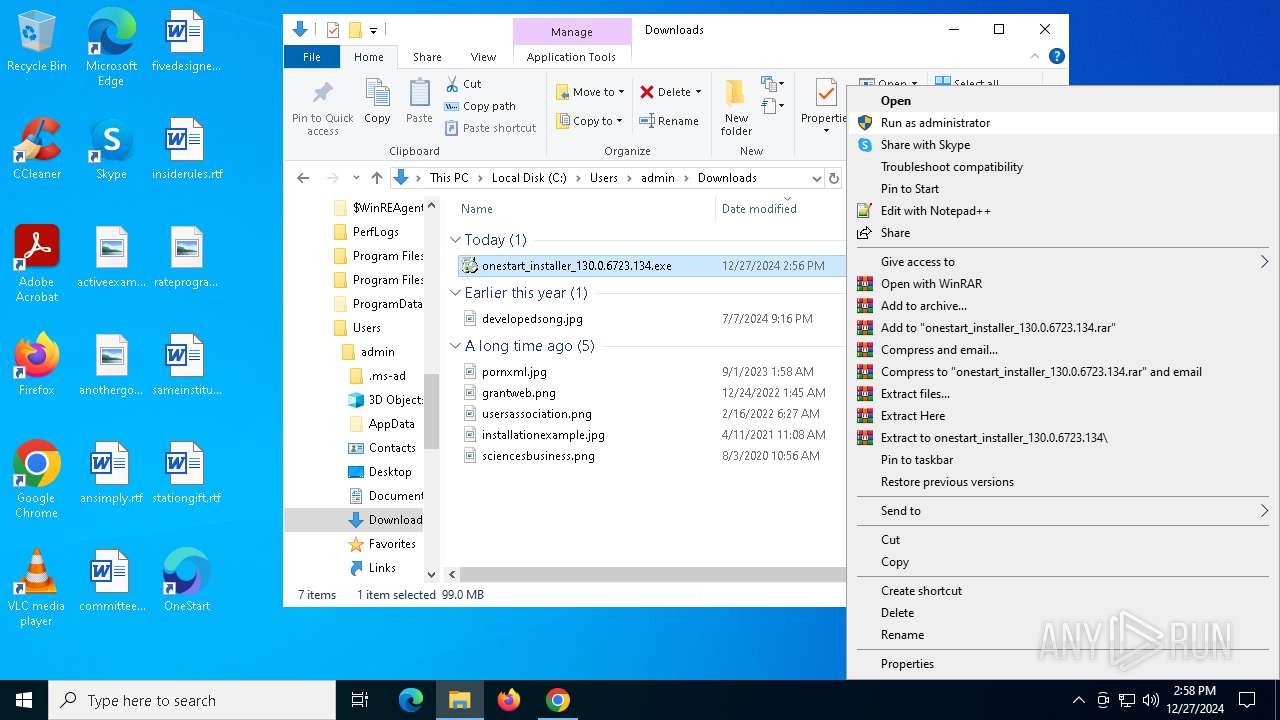Image resolution: width=1280 pixels, height=720 pixels.
Task: Open Firefox desktop shortcut
Action: pyautogui.click(x=36, y=364)
